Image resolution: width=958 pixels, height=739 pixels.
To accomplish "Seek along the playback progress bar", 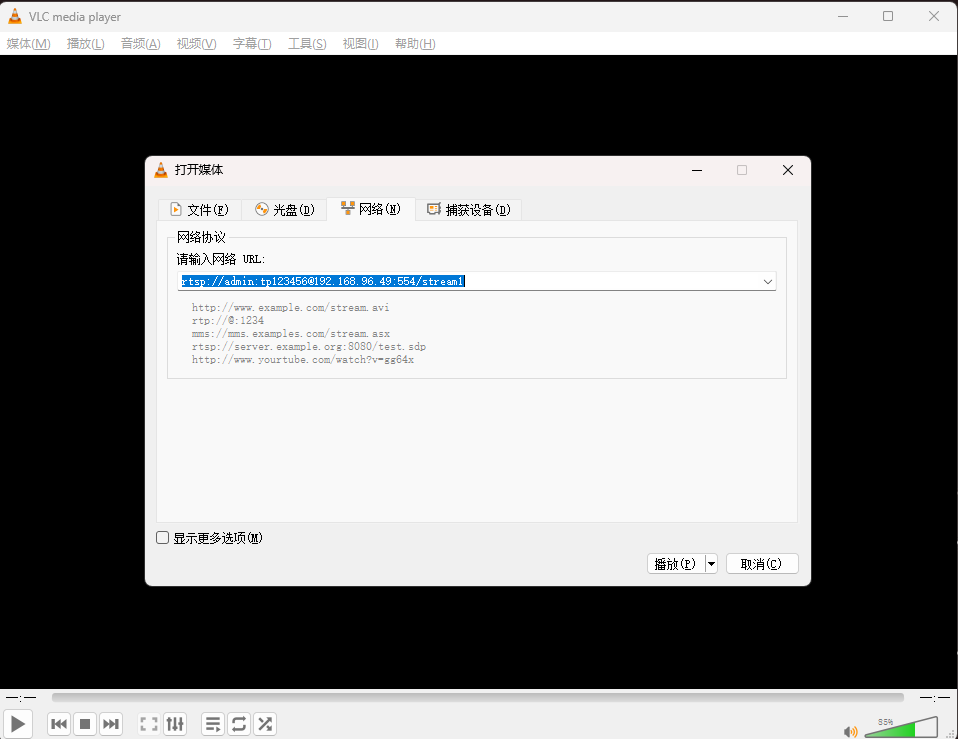I will click(477, 697).
